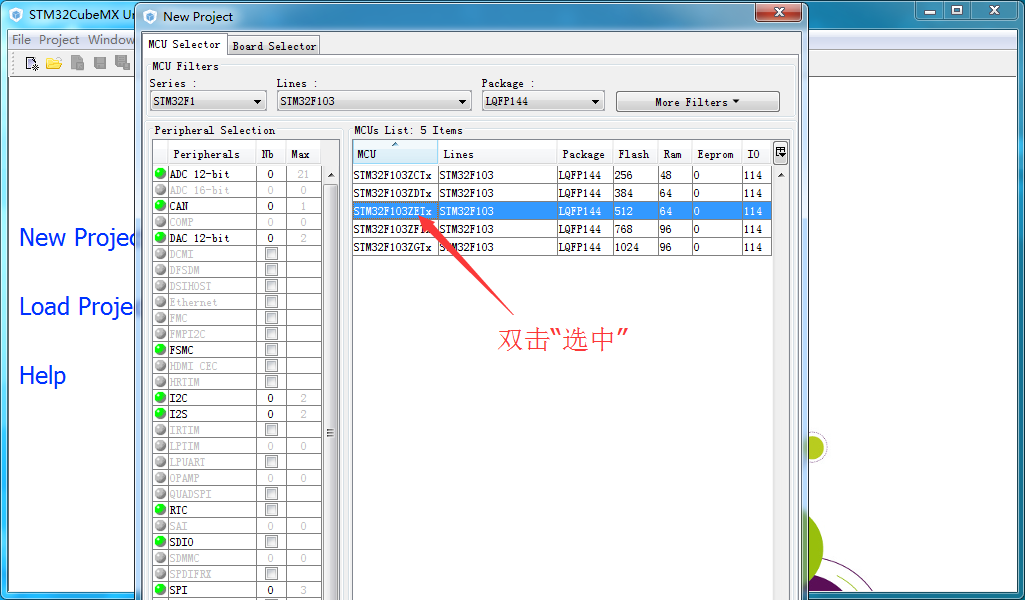Open the Series dropdown showing STM32F1

point(208,101)
